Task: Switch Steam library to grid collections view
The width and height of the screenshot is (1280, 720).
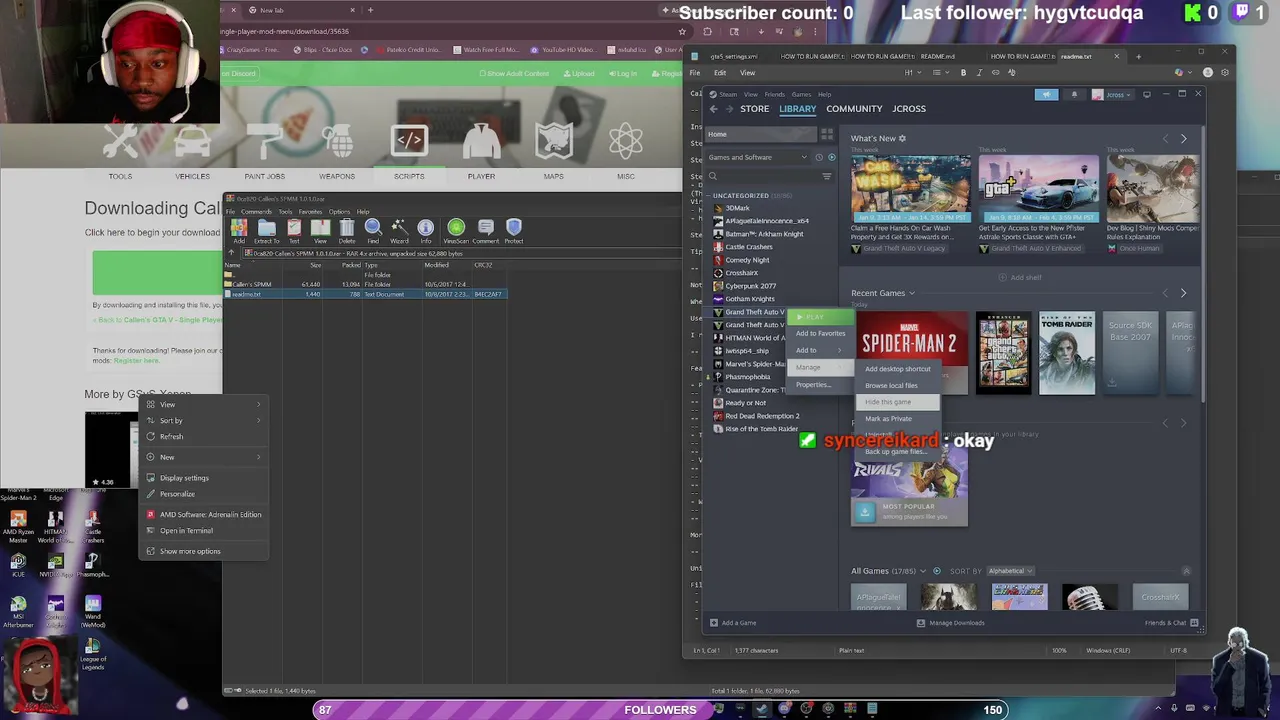Action: point(827,134)
